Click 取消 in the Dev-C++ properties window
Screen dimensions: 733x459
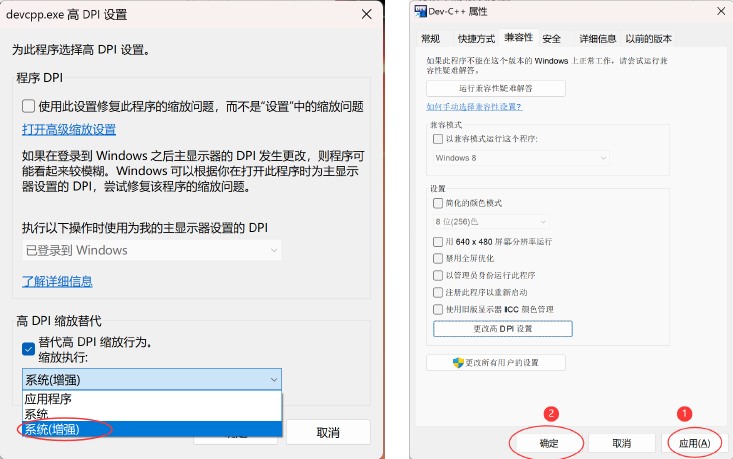(622, 443)
